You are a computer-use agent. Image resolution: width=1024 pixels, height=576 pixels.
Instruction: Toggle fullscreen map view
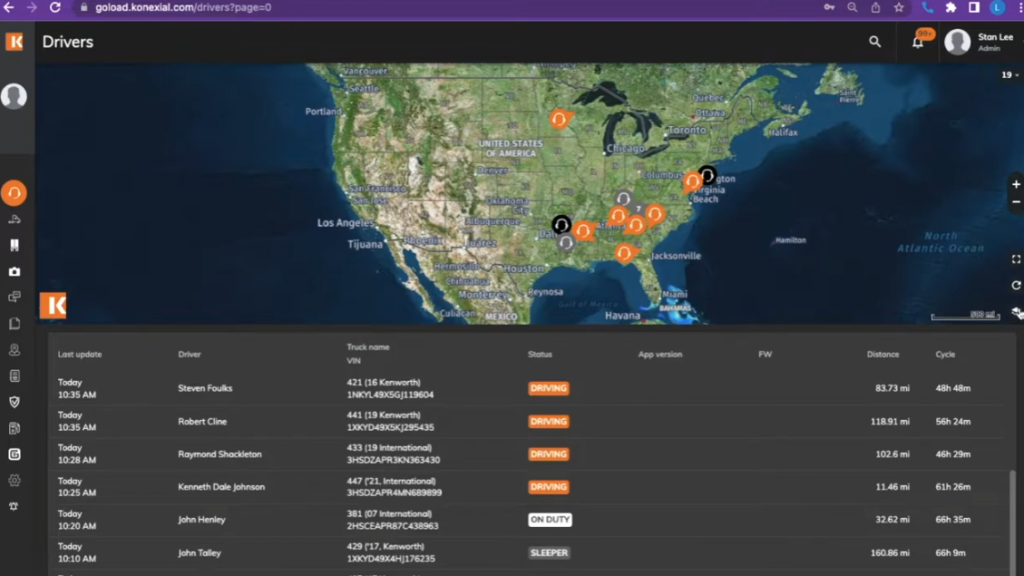1016,260
